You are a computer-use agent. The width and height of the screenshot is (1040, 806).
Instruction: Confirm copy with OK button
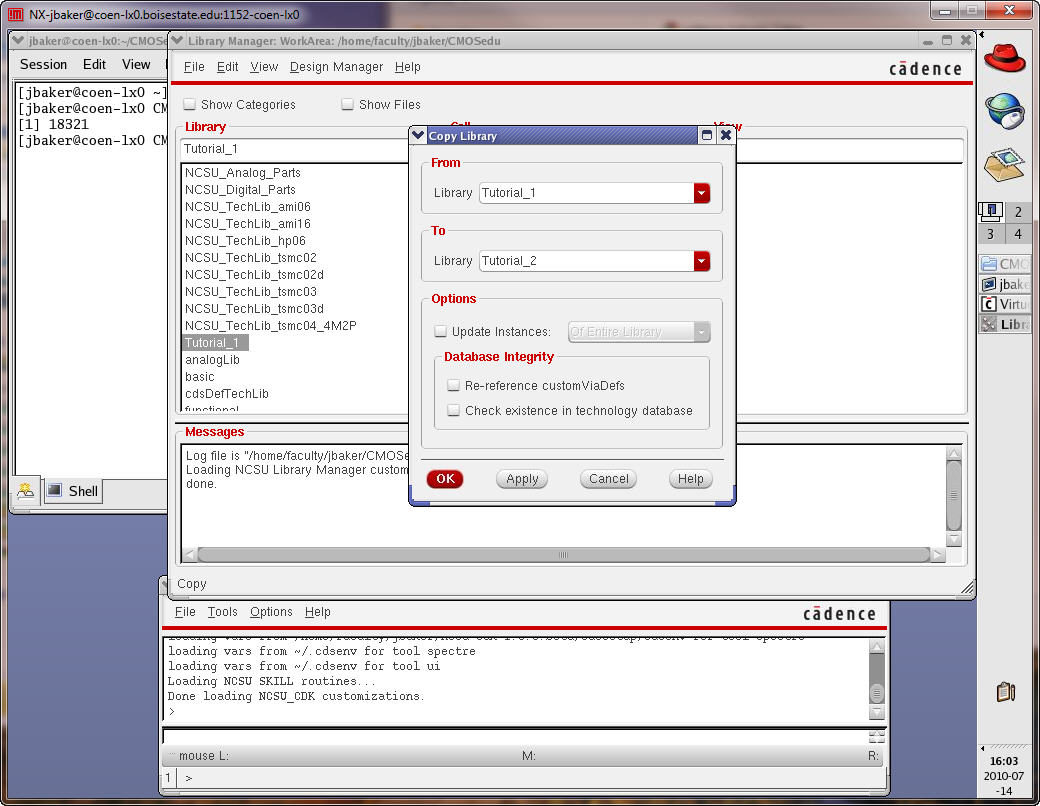pyautogui.click(x=445, y=479)
